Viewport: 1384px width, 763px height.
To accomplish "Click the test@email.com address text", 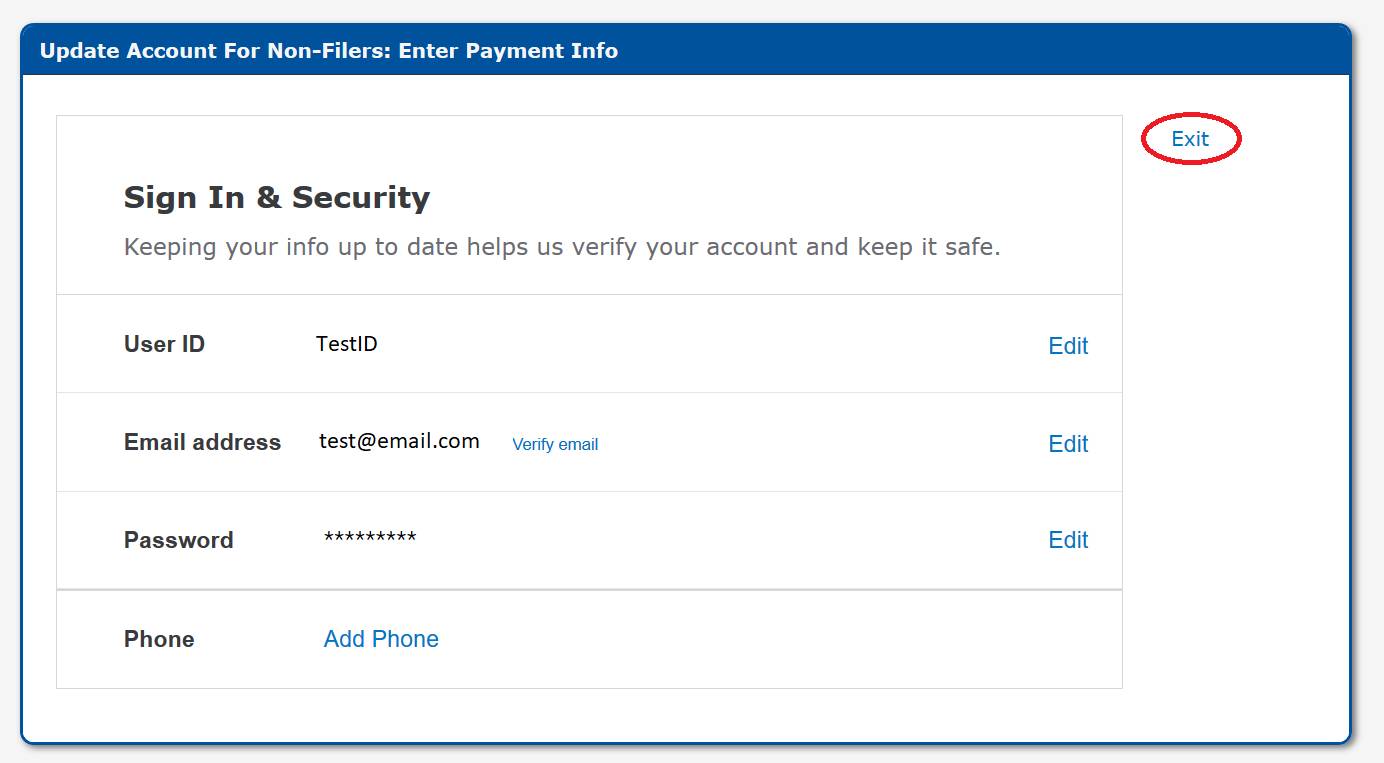I will [x=399, y=441].
